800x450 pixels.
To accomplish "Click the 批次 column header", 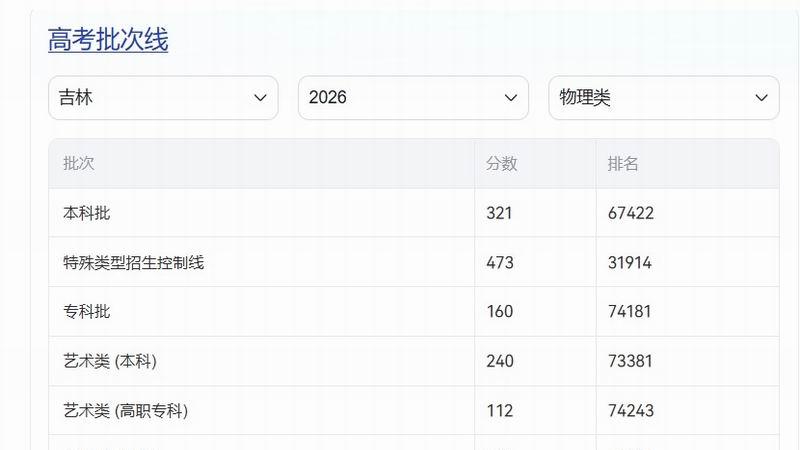I will pos(79,163).
